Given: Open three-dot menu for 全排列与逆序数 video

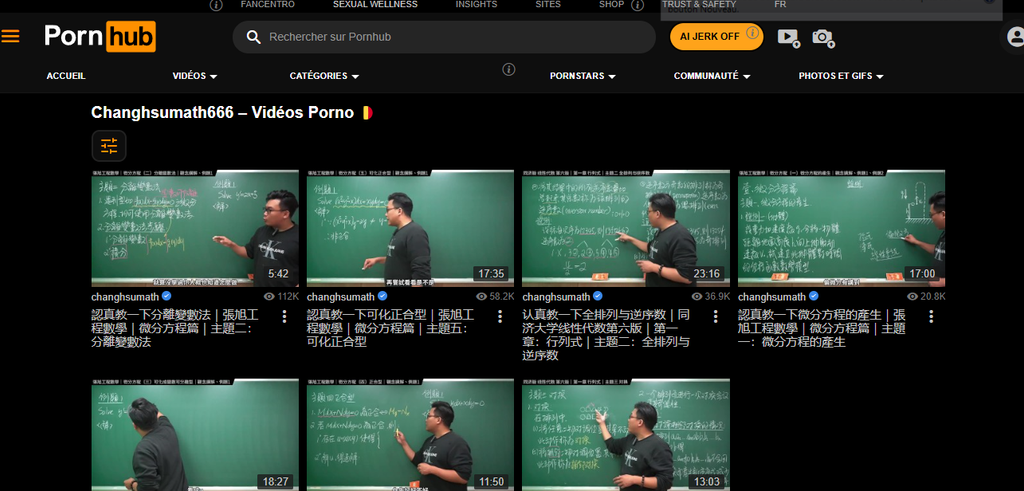Looking at the screenshot, I should (x=715, y=316).
